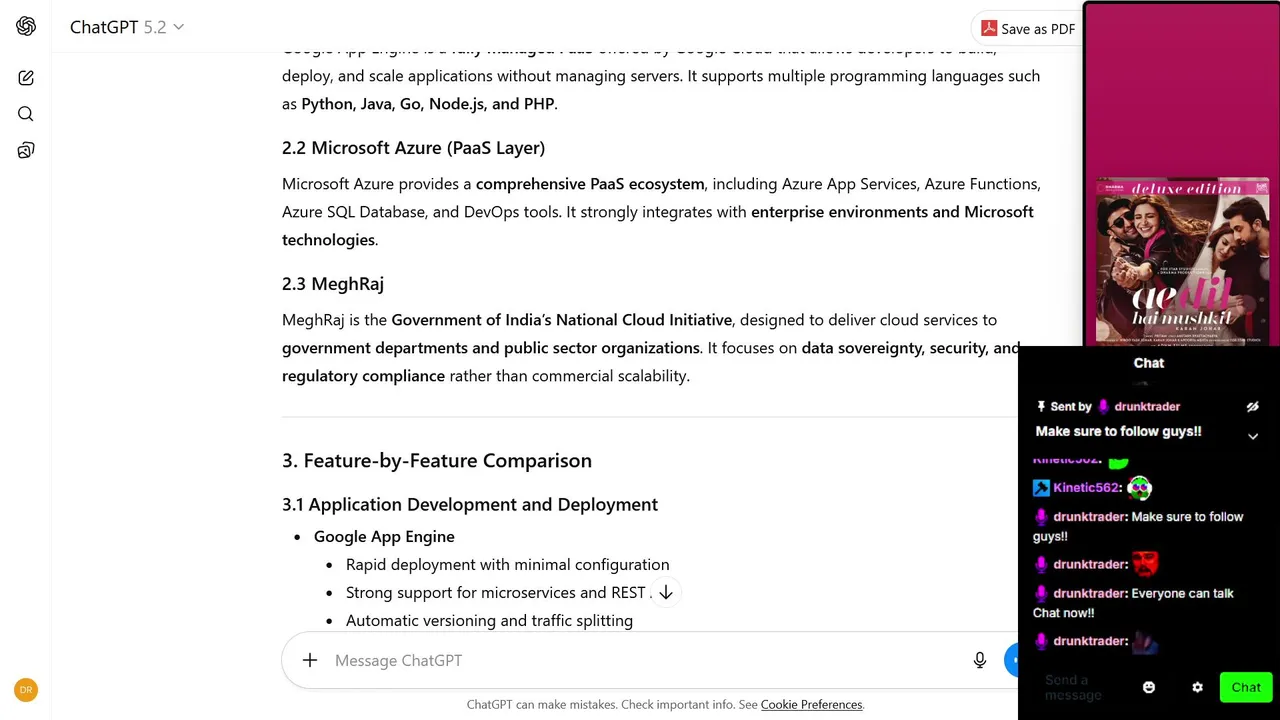1280x720 pixels.
Task: Click the ChatGPT logo in sidebar
Action: pyautogui.click(x=26, y=27)
